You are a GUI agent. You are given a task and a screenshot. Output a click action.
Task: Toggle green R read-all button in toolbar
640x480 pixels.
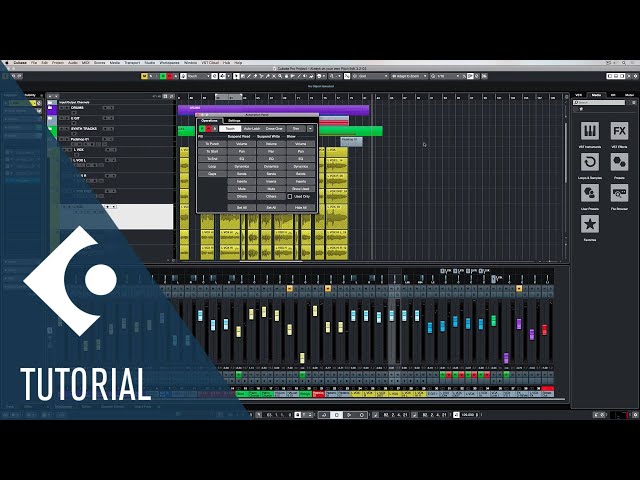click(x=163, y=76)
